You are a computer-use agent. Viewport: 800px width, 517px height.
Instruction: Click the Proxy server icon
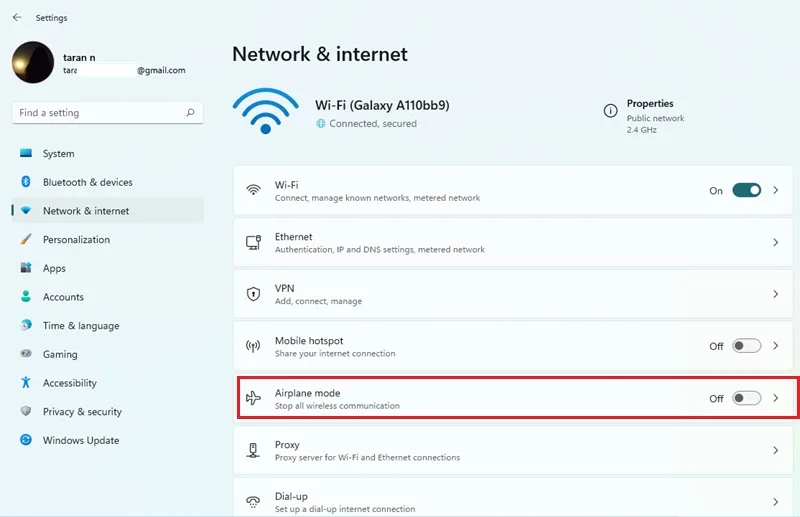coord(253,450)
